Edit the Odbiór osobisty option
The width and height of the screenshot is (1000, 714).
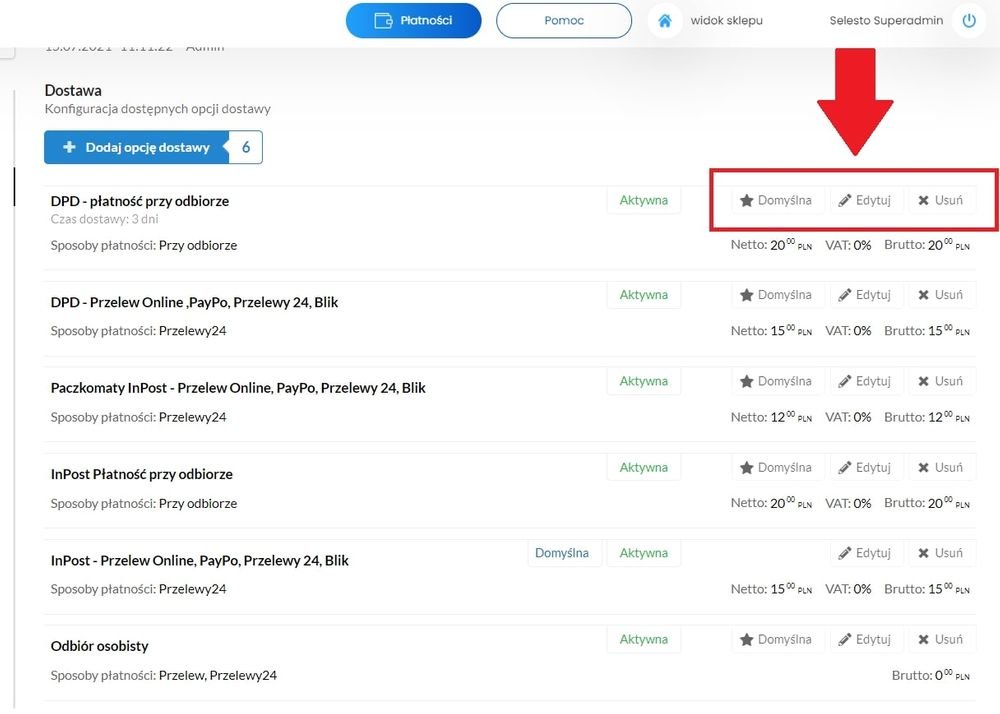click(866, 639)
